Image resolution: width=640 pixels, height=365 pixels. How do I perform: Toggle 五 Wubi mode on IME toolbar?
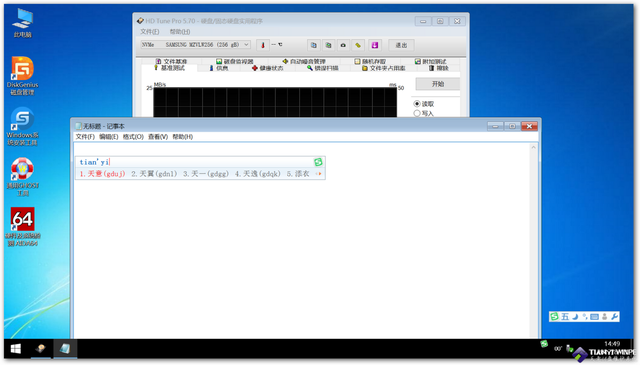click(565, 316)
